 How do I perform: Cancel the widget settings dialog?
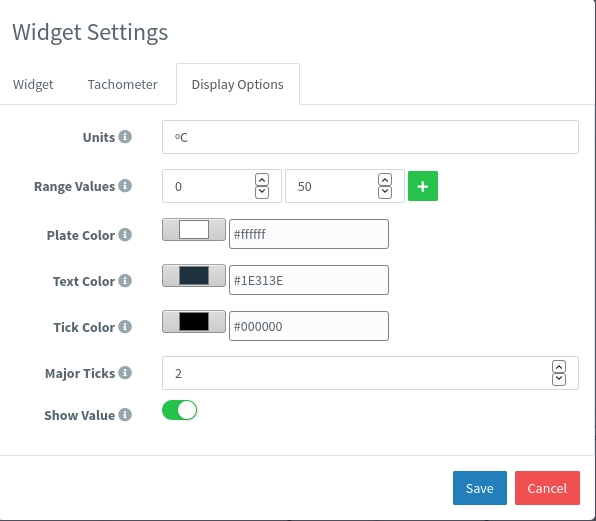coord(547,488)
